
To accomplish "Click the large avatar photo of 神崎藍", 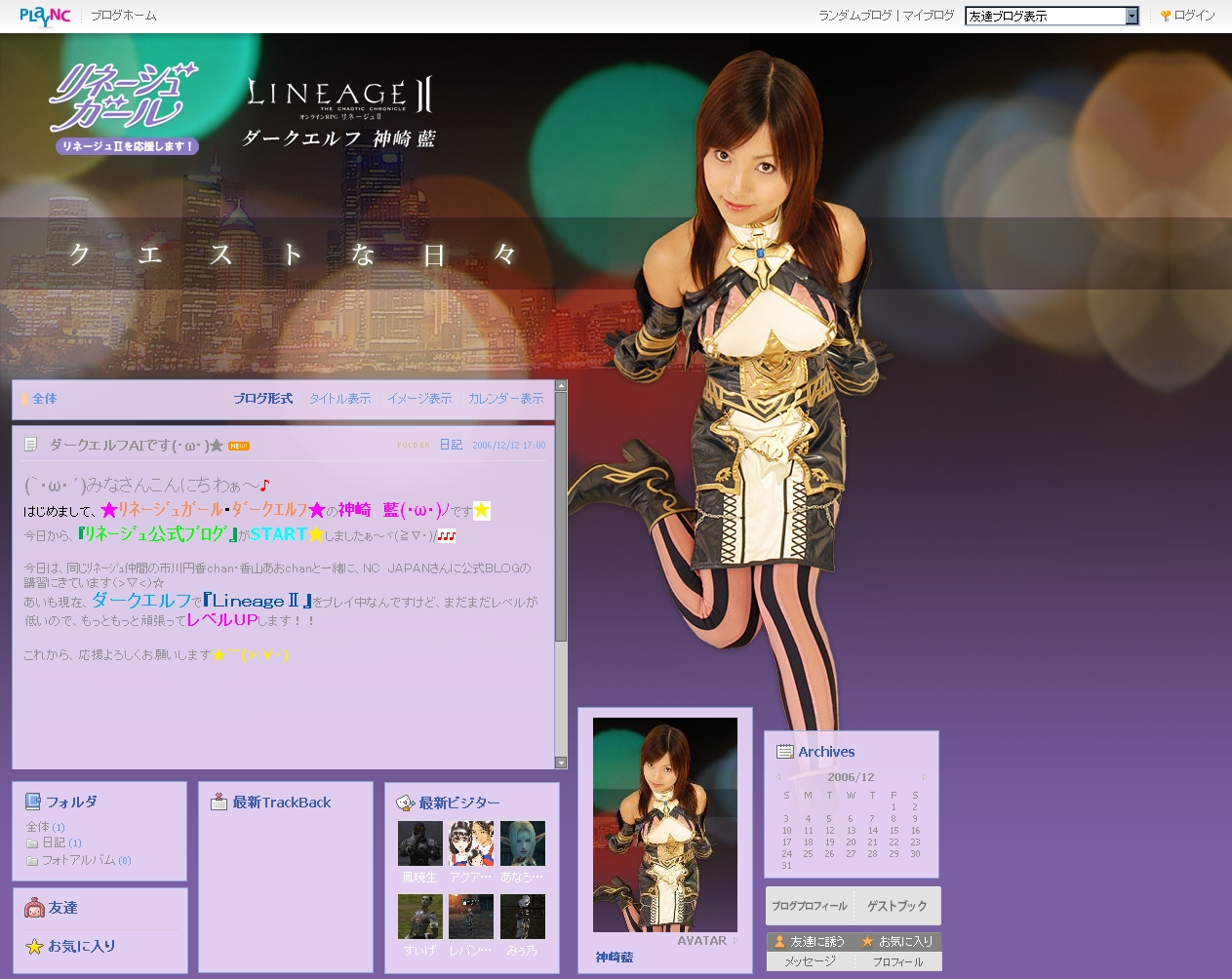I will 665,825.
